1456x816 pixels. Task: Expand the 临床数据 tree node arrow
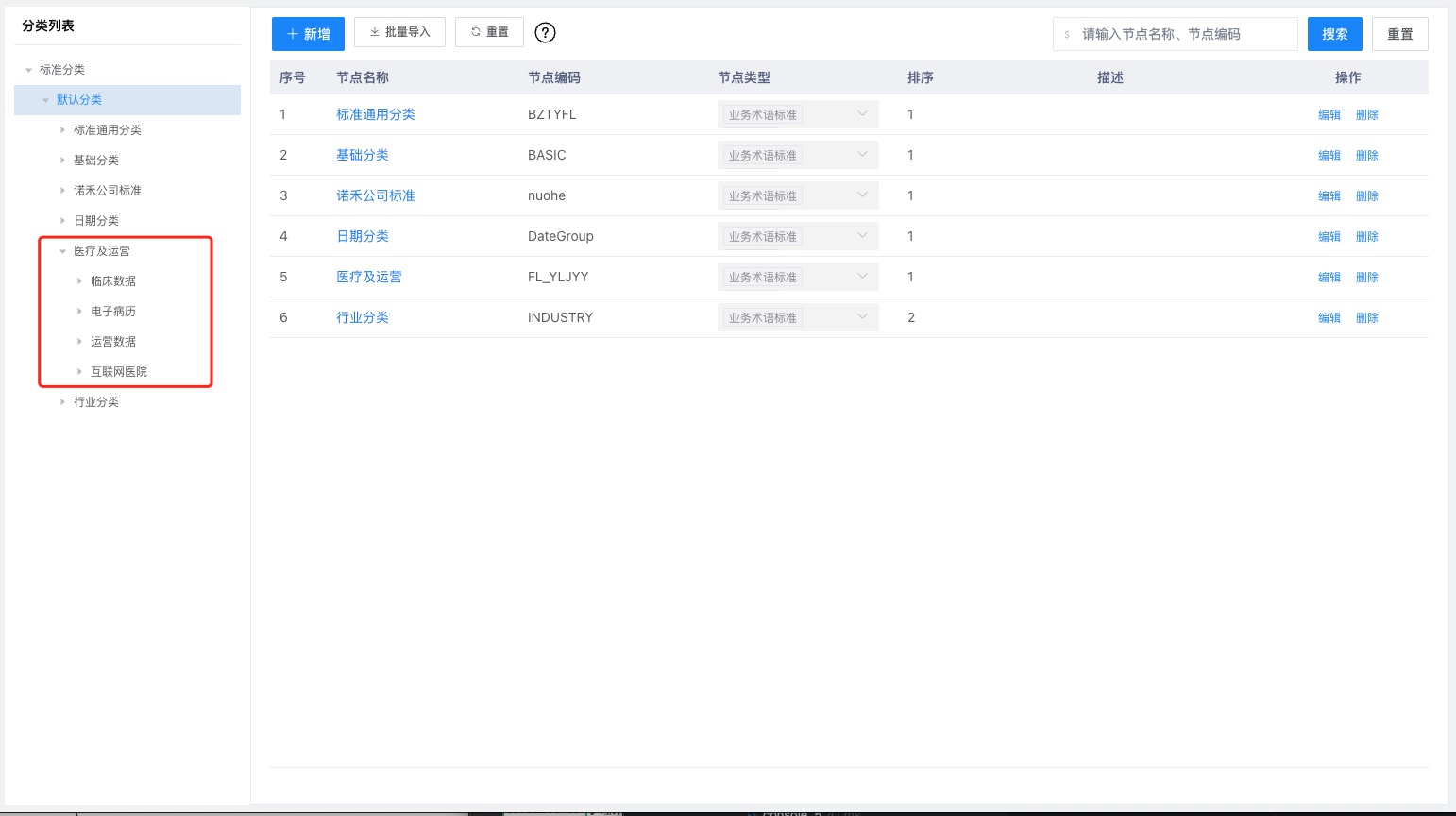[x=80, y=281]
